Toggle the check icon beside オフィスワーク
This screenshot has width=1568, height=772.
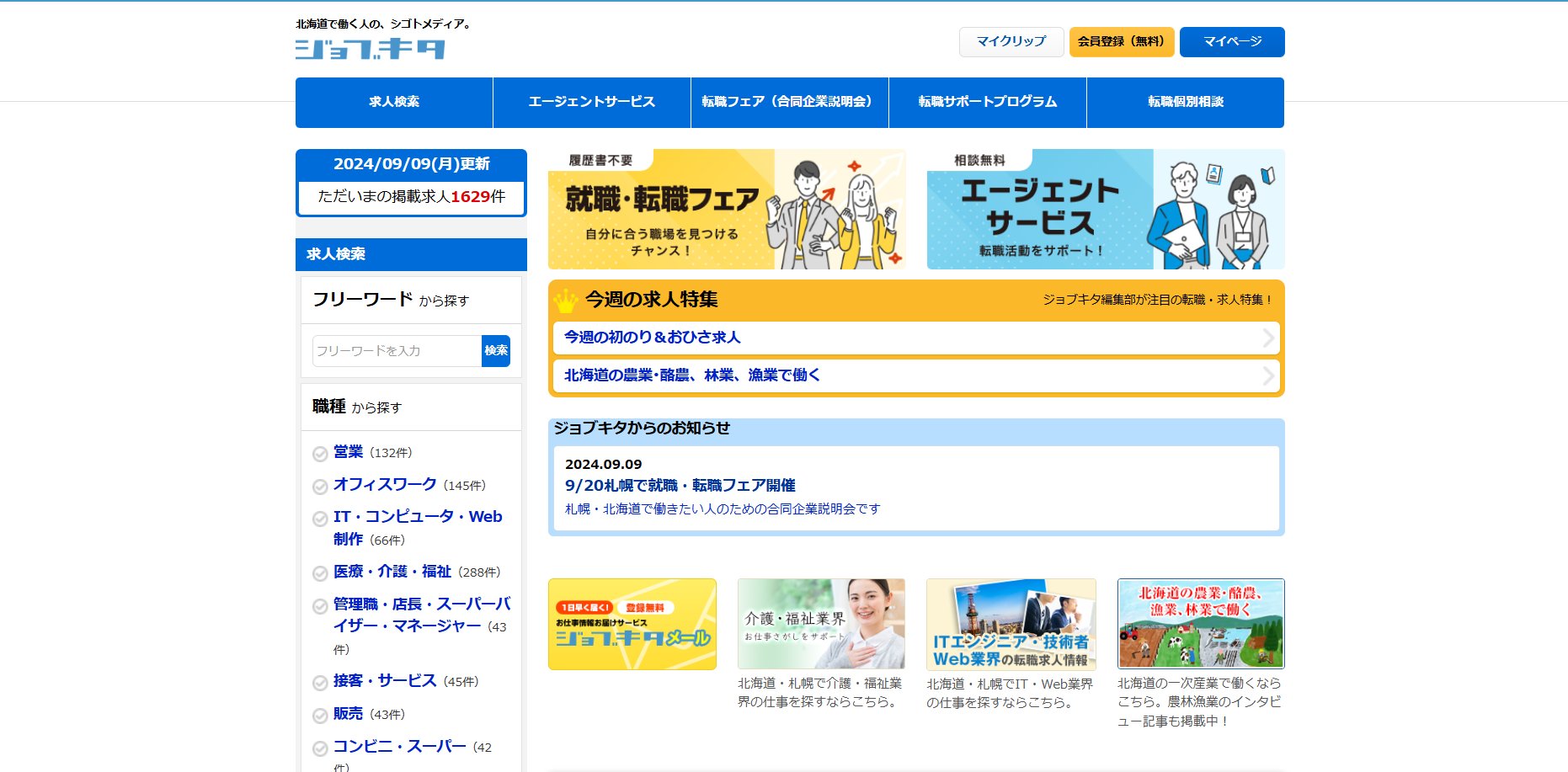320,487
